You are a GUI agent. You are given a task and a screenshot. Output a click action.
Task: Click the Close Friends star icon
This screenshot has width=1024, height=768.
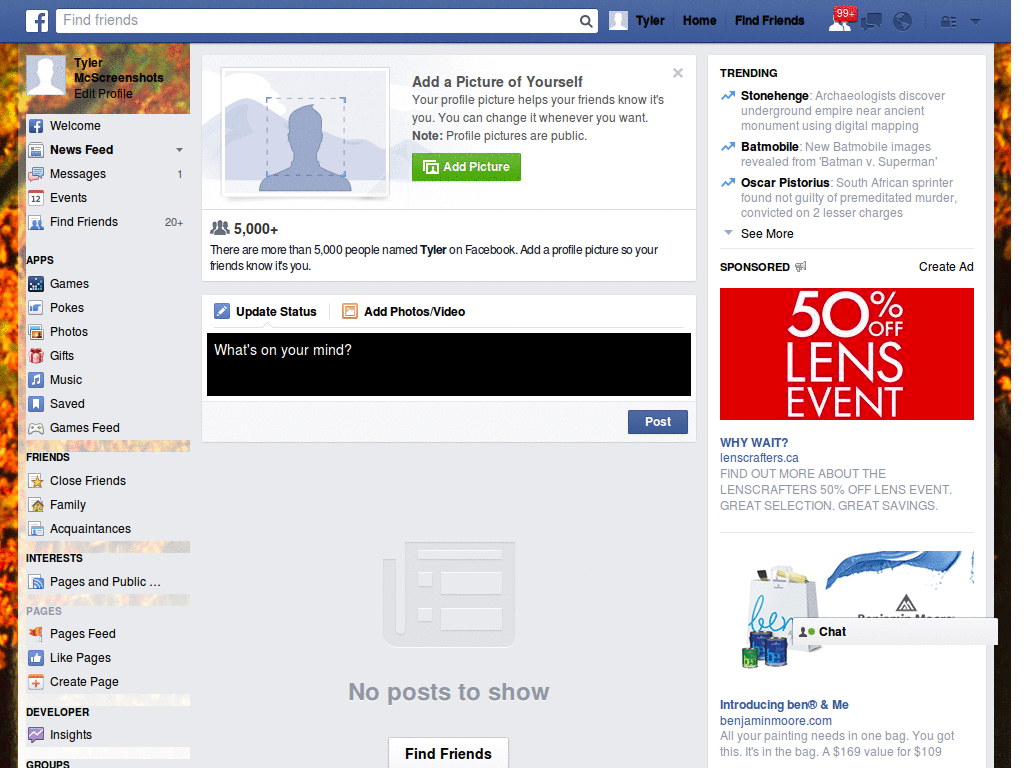coord(36,481)
